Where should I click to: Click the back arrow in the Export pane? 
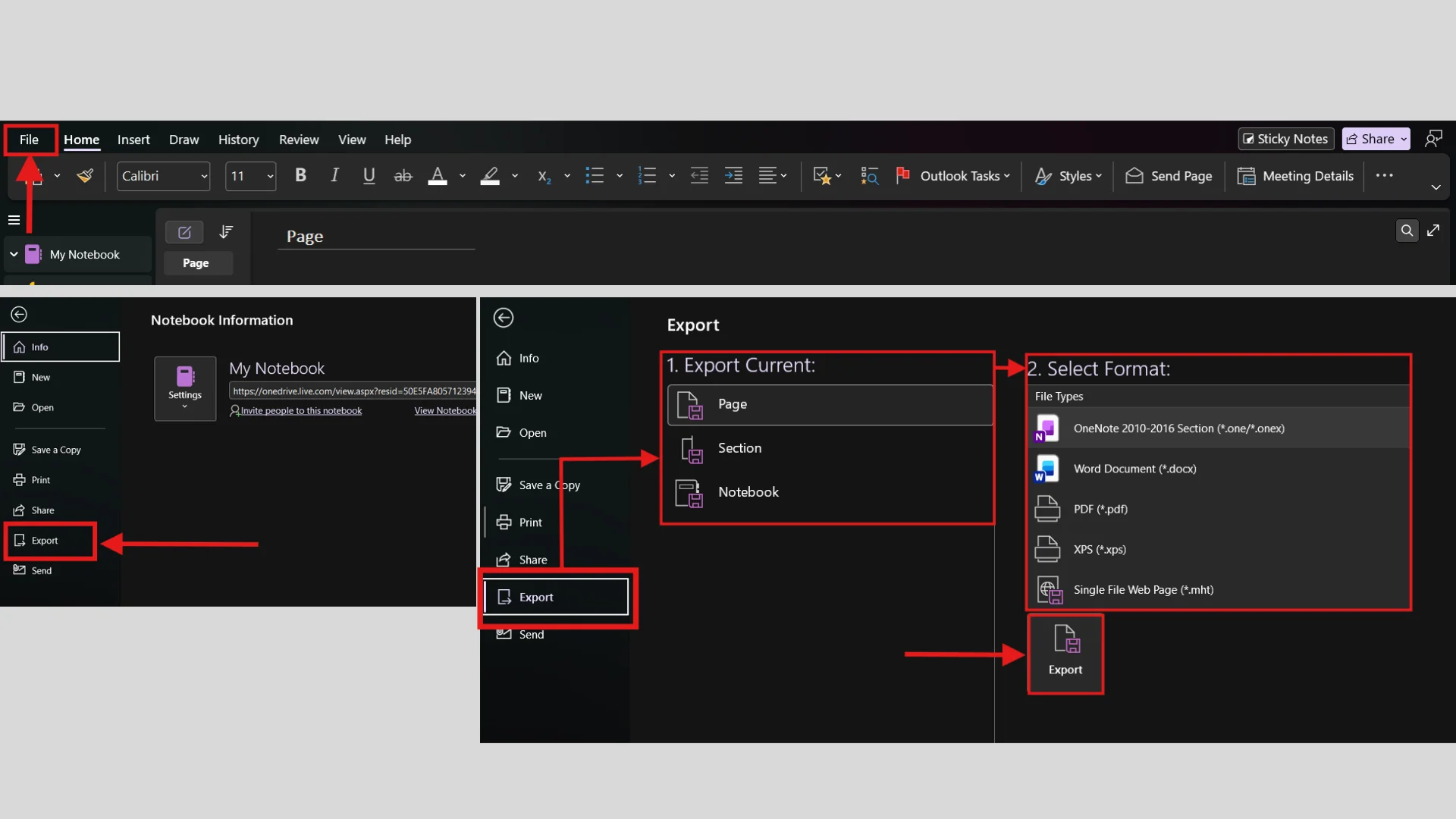coord(504,318)
